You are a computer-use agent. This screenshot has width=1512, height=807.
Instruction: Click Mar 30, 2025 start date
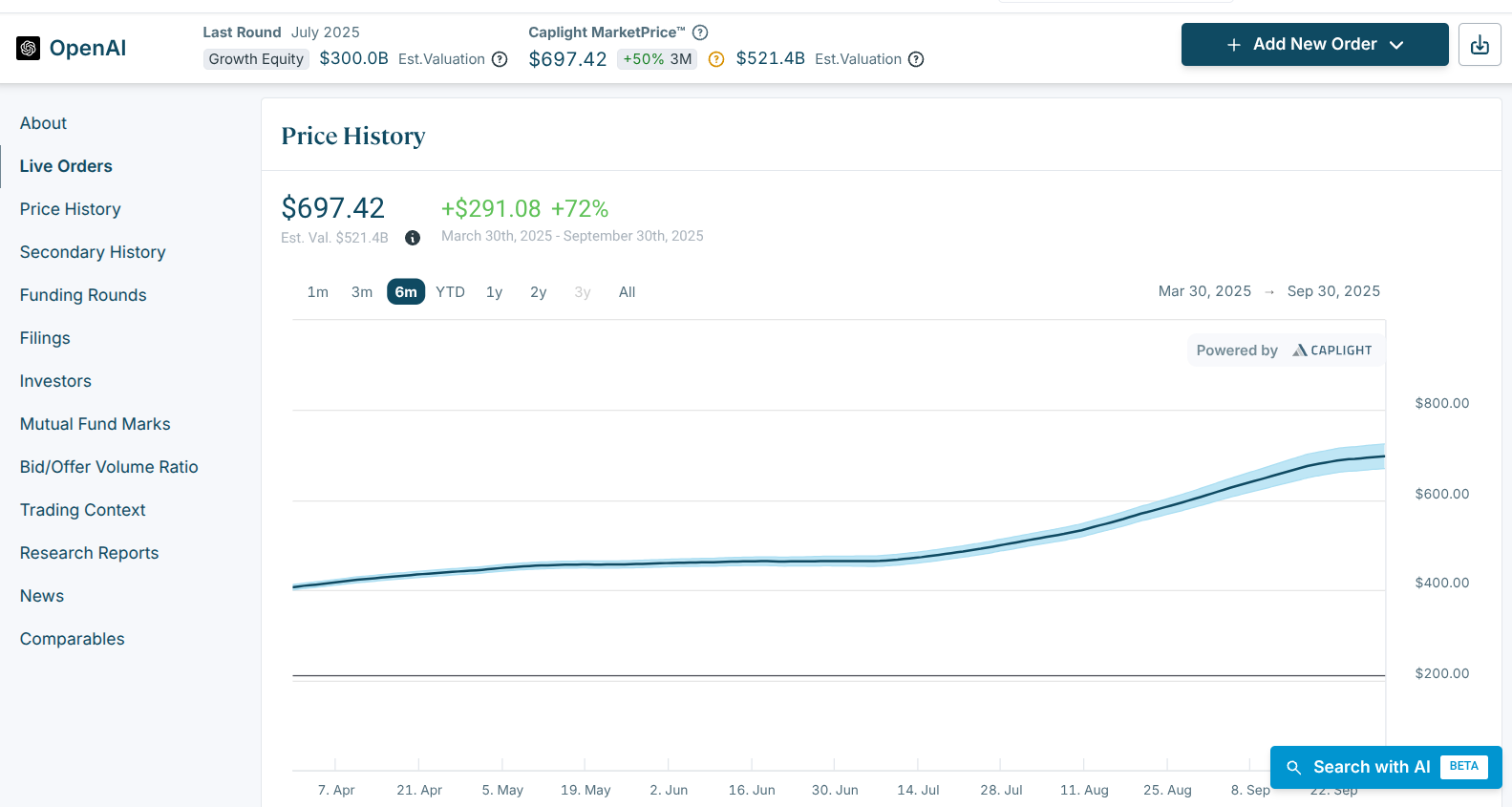(1204, 291)
